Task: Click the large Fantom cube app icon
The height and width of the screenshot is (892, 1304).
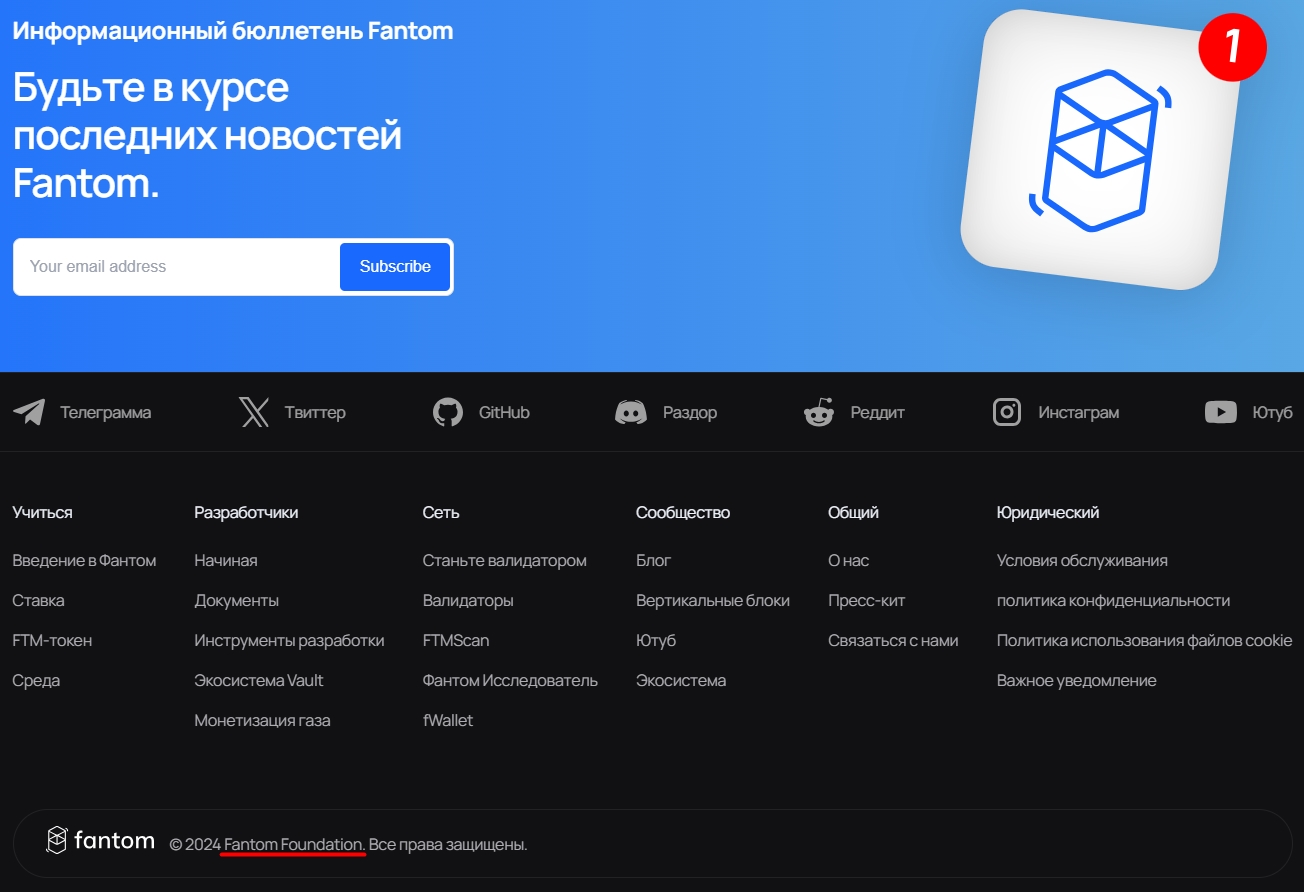Action: click(x=1100, y=150)
